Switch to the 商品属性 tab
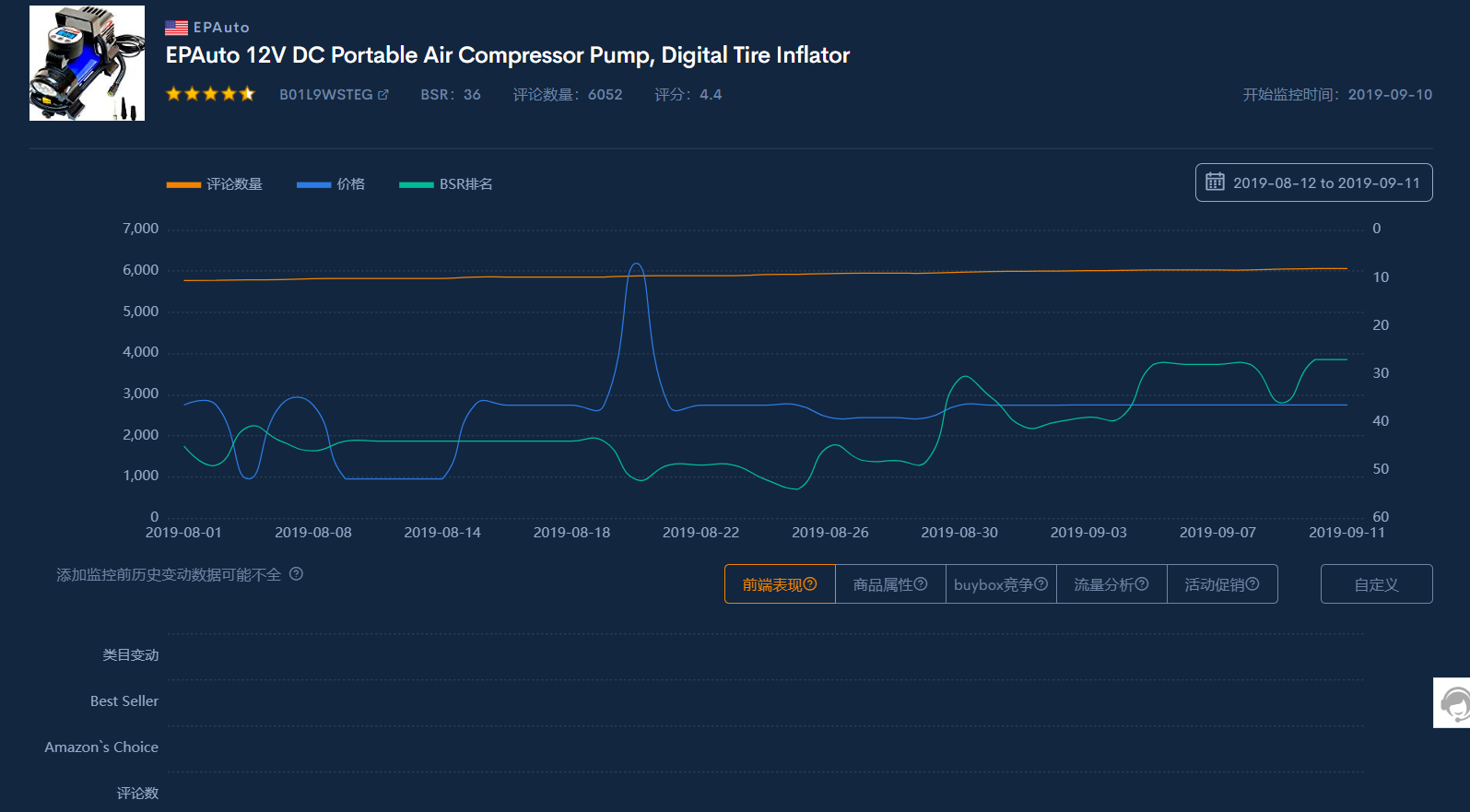Viewport: 1470px width, 812px height. 890,584
